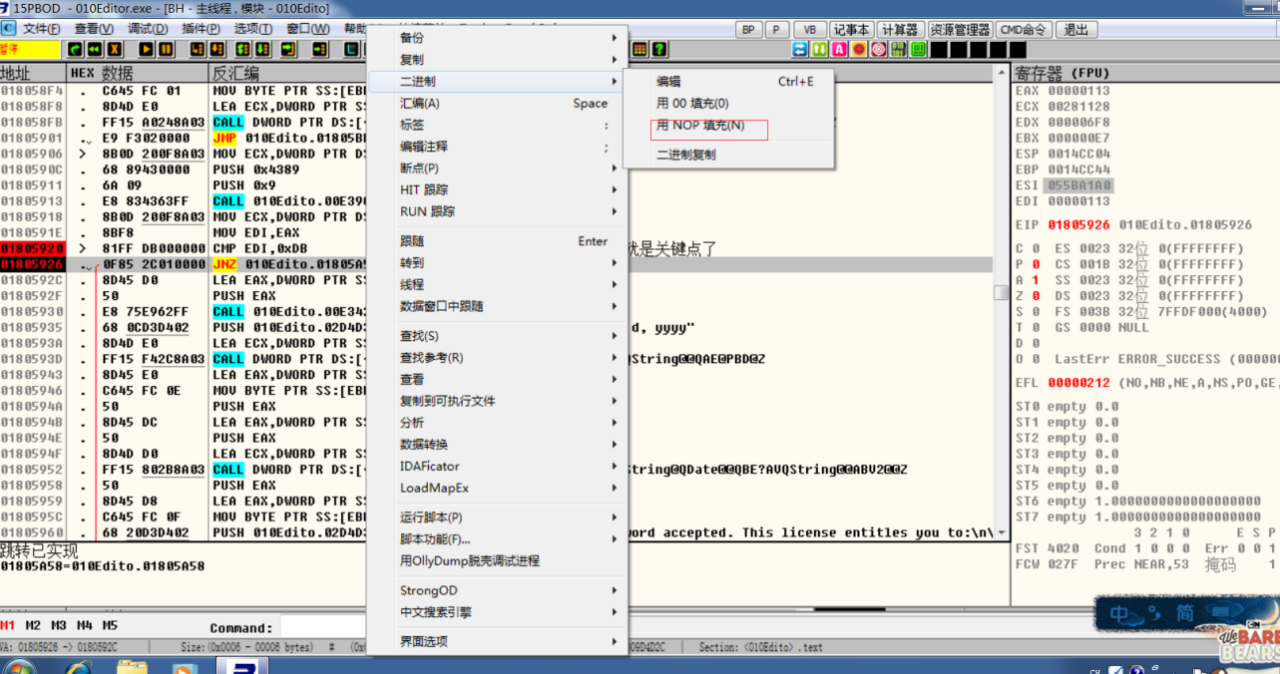Click the pink A plugin toolbar icon
This screenshot has height=674, width=1280.
click(x=839, y=49)
